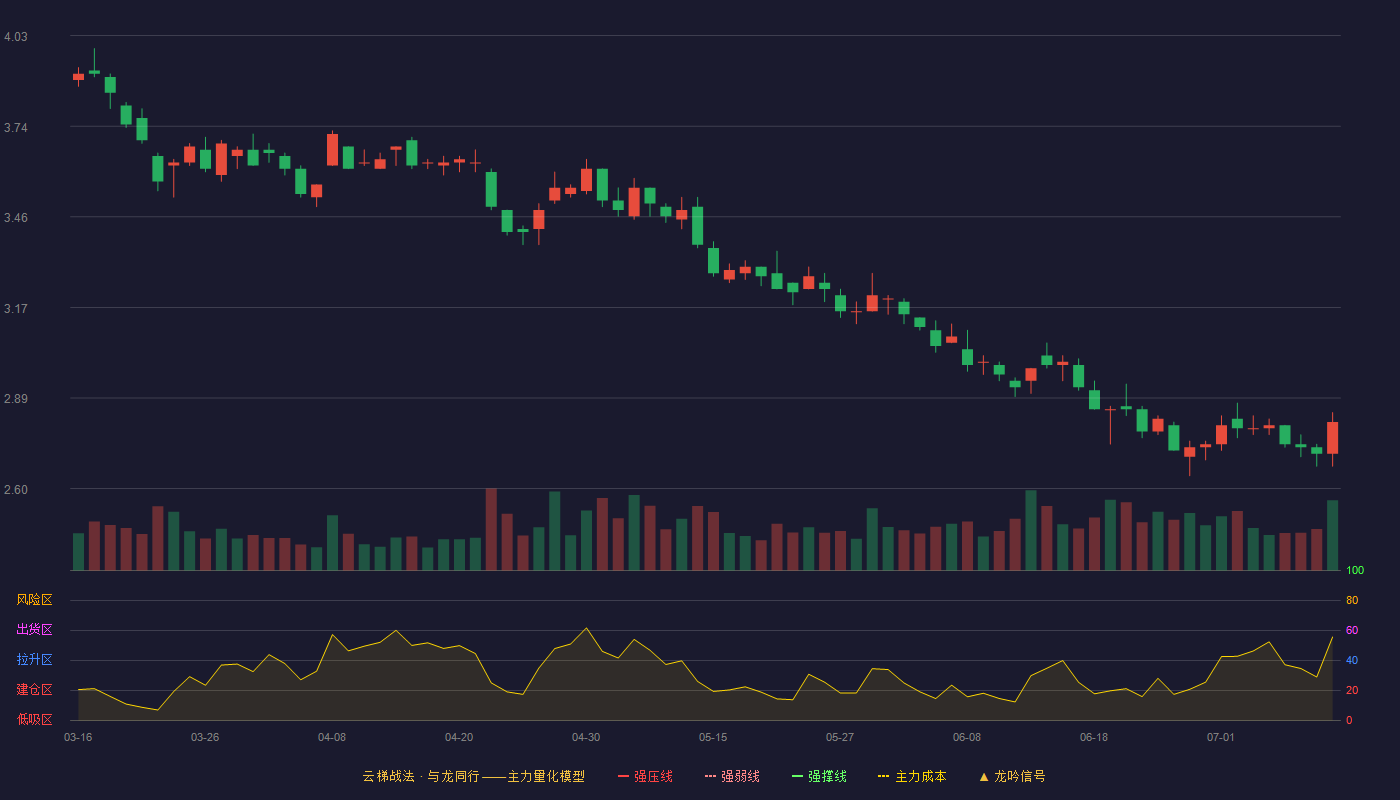Toggle the 主力成本 legend entry
The height and width of the screenshot is (800, 1400).
912,776
